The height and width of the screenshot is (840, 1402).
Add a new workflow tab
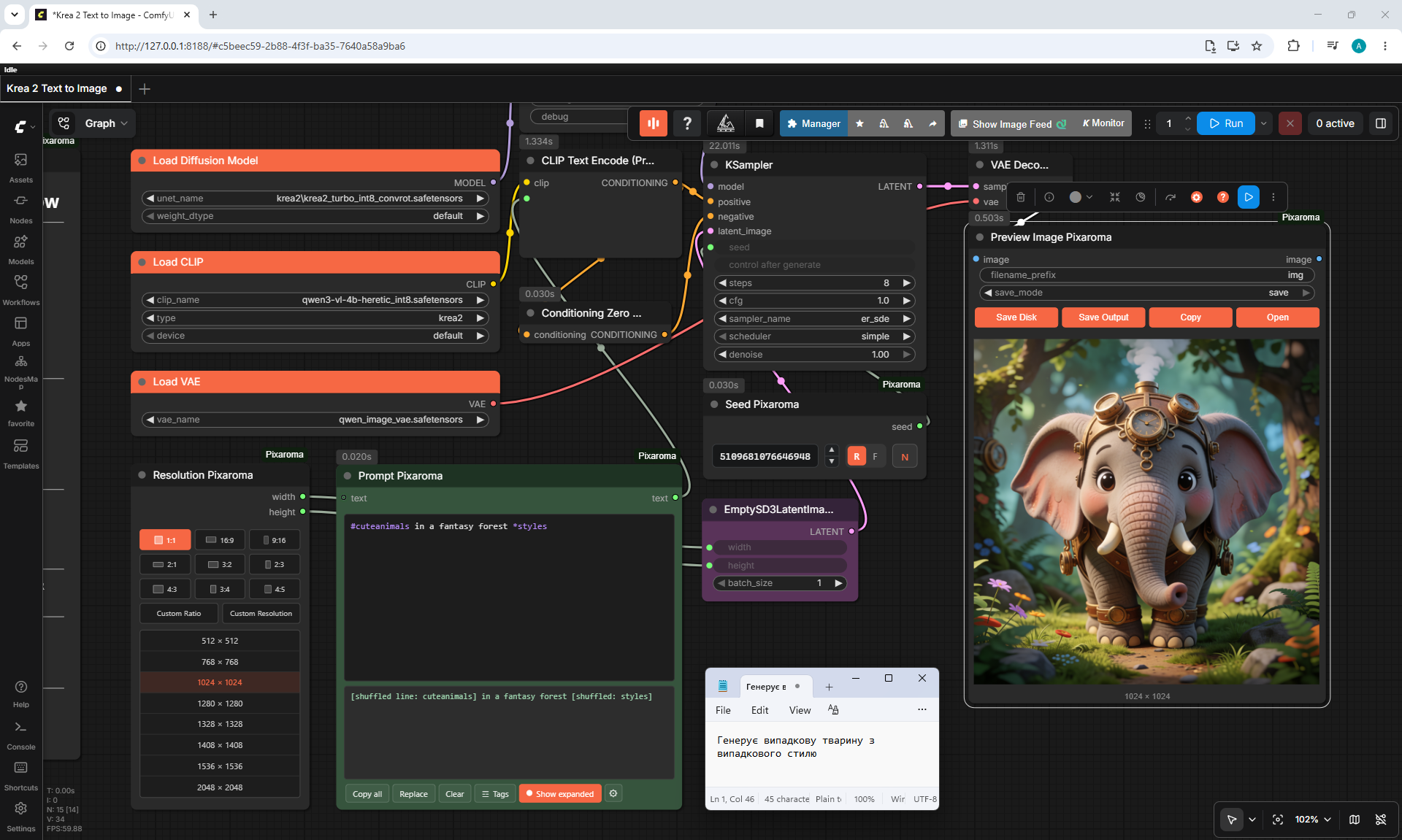click(x=145, y=89)
